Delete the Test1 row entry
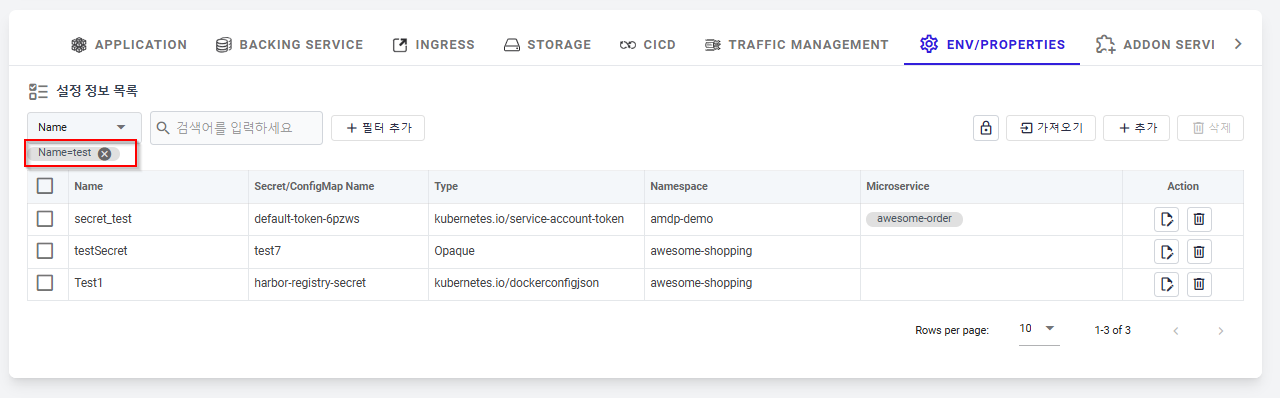1280x398 pixels. 1199,284
